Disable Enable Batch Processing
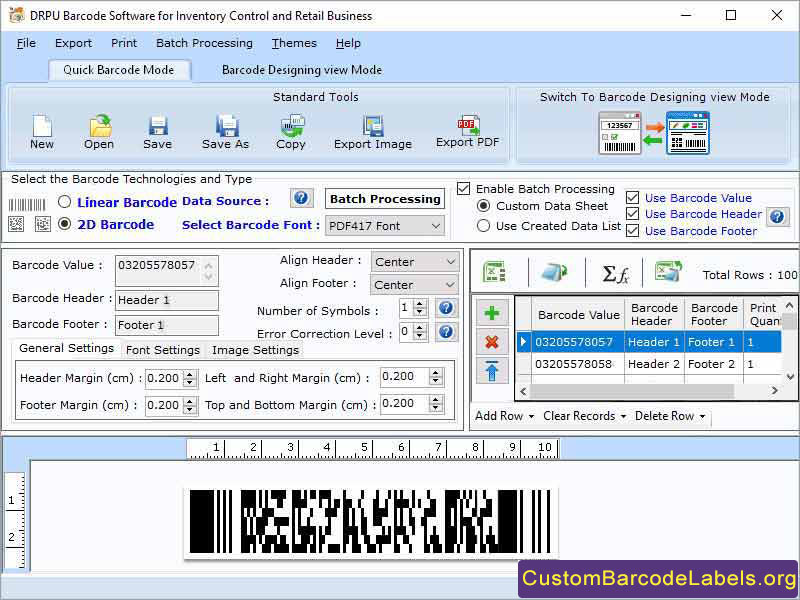 pyautogui.click(x=464, y=189)
